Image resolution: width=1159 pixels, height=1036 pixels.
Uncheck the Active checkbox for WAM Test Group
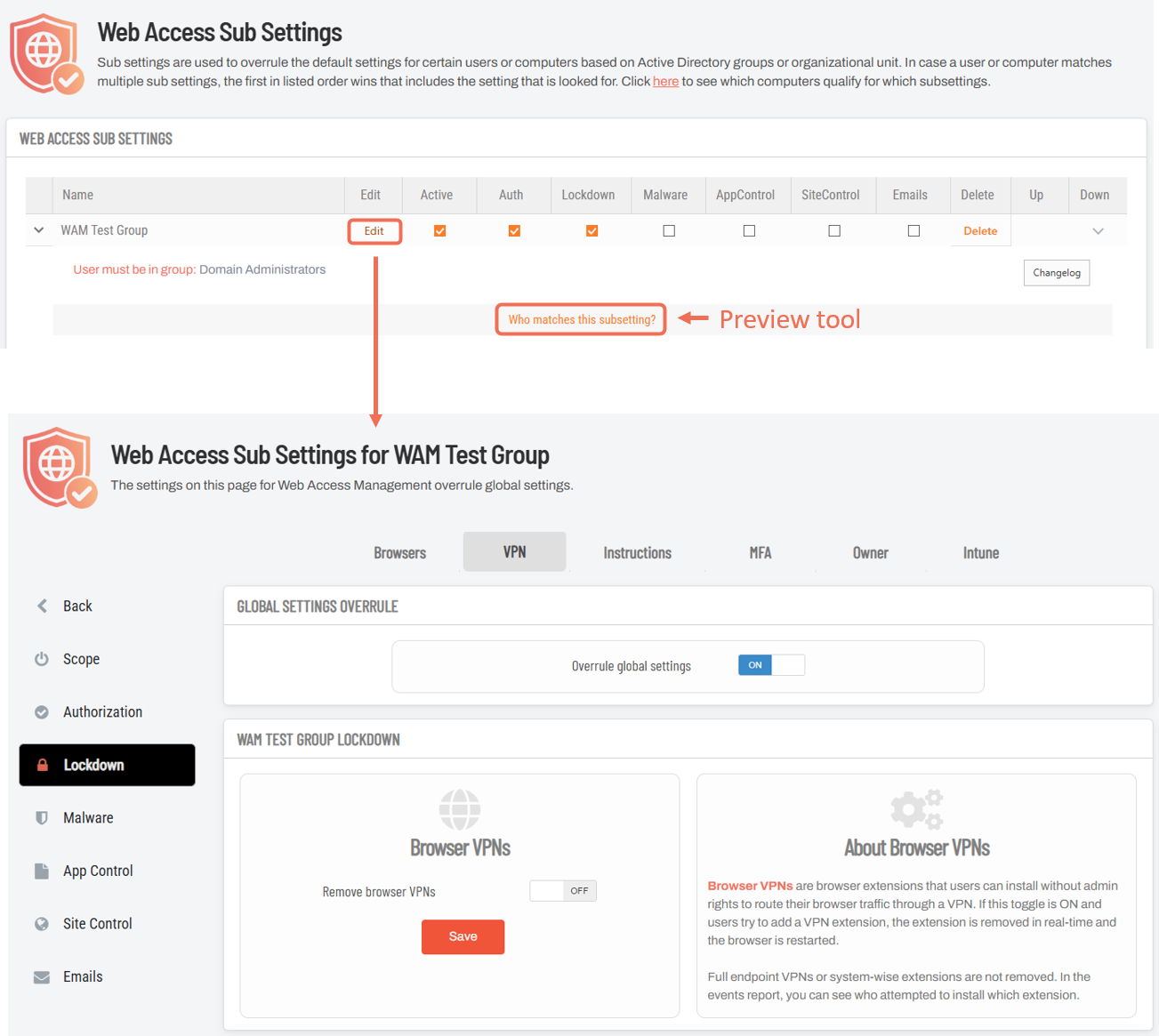tap(439, 231)
